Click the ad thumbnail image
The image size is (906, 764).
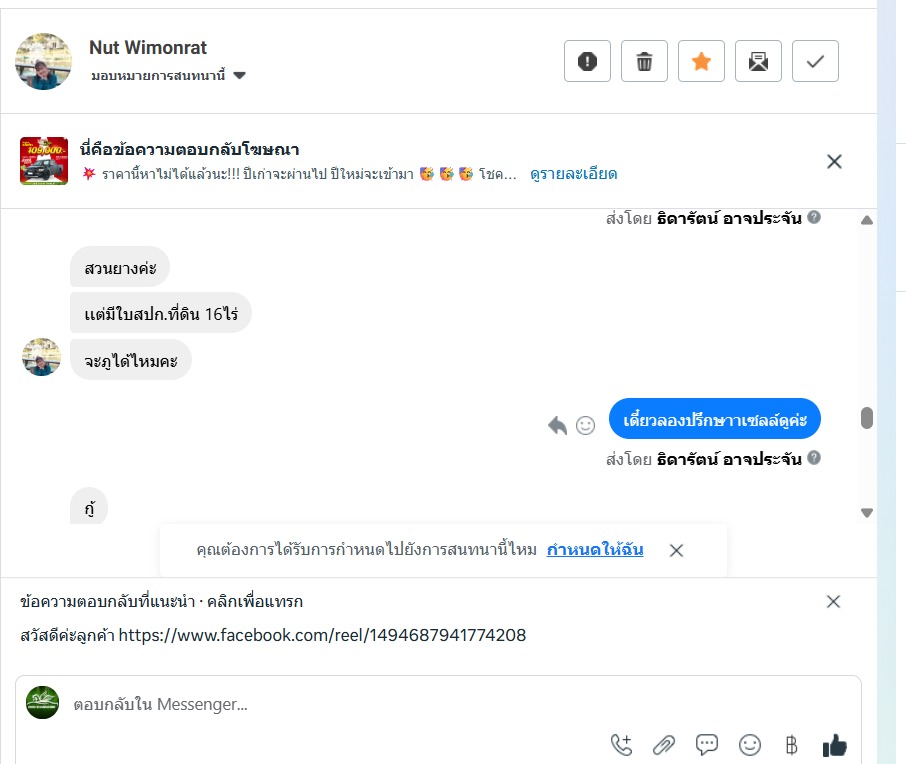click(x=44, y=161)
